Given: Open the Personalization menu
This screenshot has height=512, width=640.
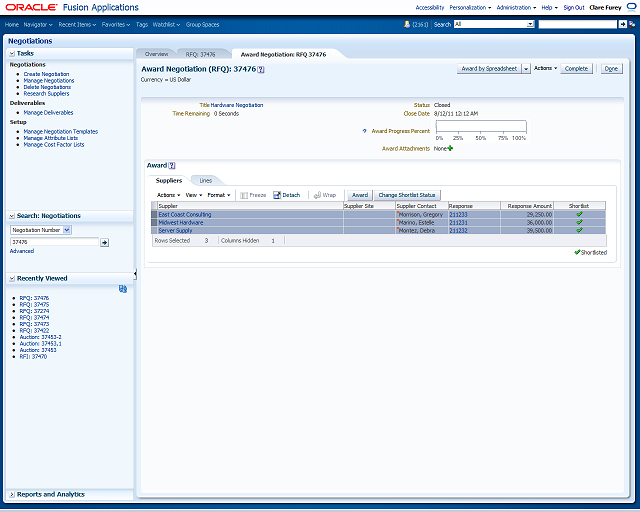Looking at the screenshot, I should [470, 7].
